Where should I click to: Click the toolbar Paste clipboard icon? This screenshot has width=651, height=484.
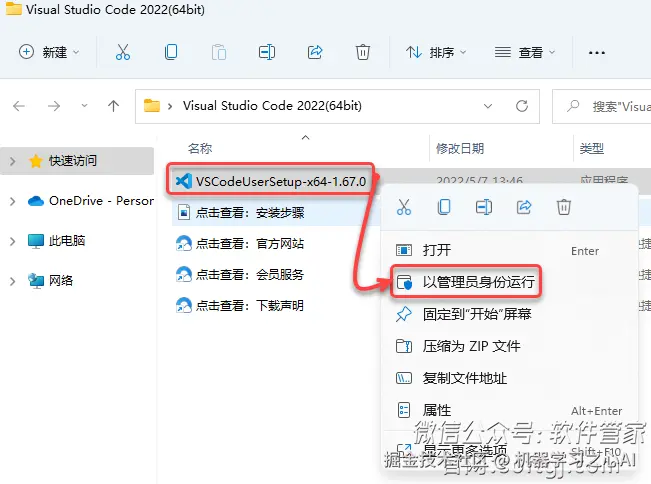point(219,52)
